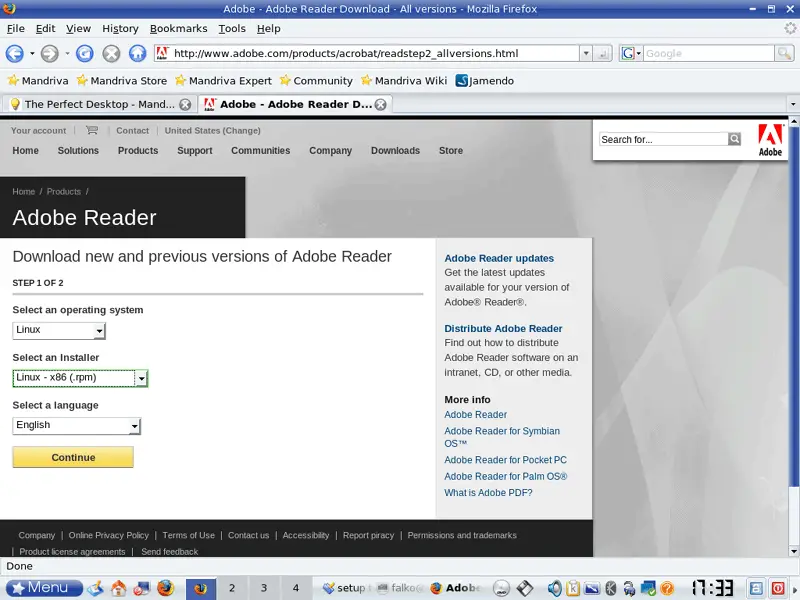Click the What is Adobe PDF? link
The width and height of the screenshot is (800, 600).
point(488,493)
